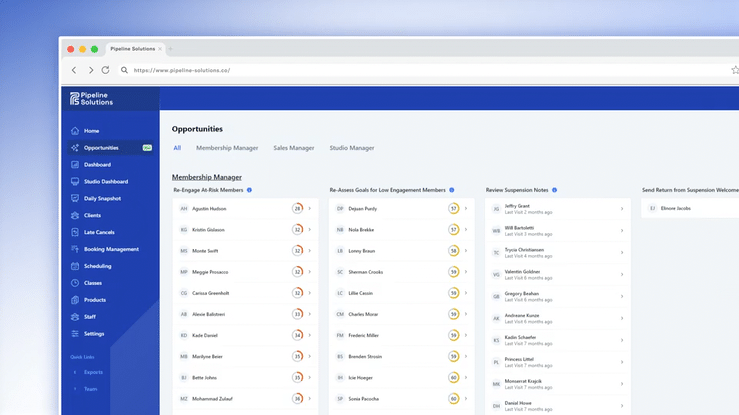Viewport: 739px width, 415px height.
Task: Select Gregory Beahan entry
Action: click(558, 296)
